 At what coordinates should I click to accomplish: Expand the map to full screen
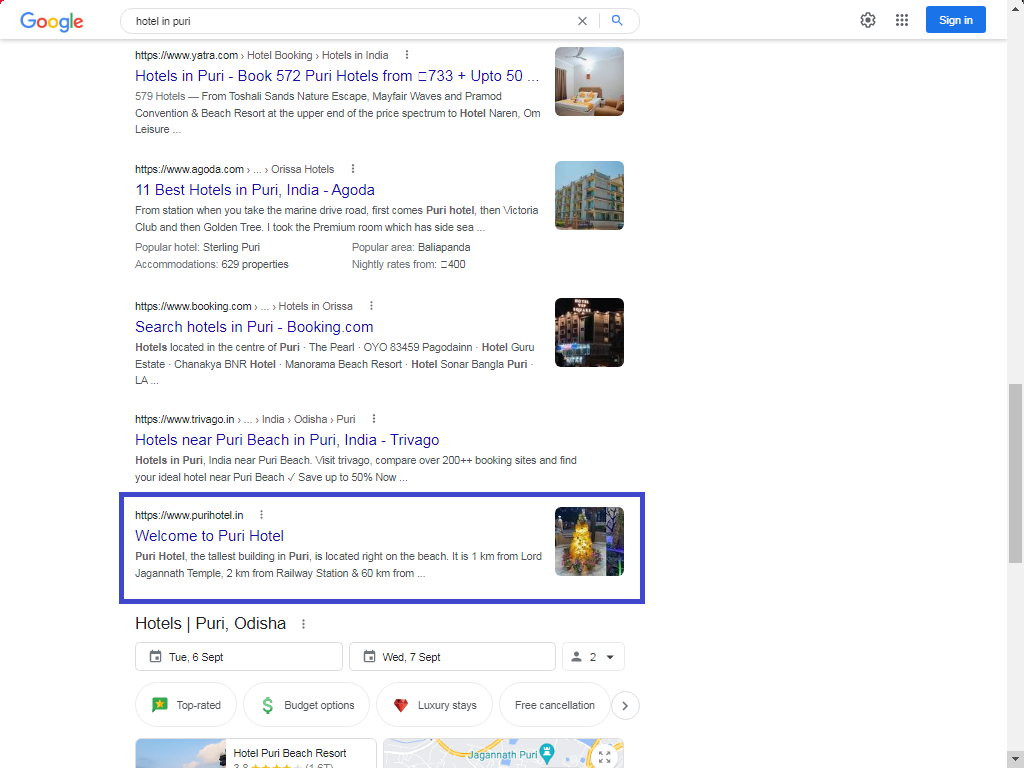(x=605, y=756)
